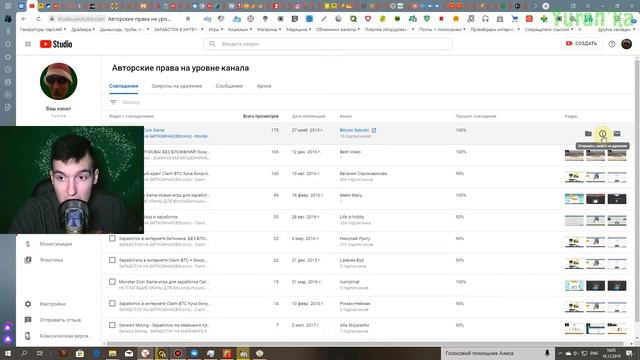Screen dimensions: 640x360
Task: Open the Bitcoin Satoshi channel link
Action: tap(354, 130)
